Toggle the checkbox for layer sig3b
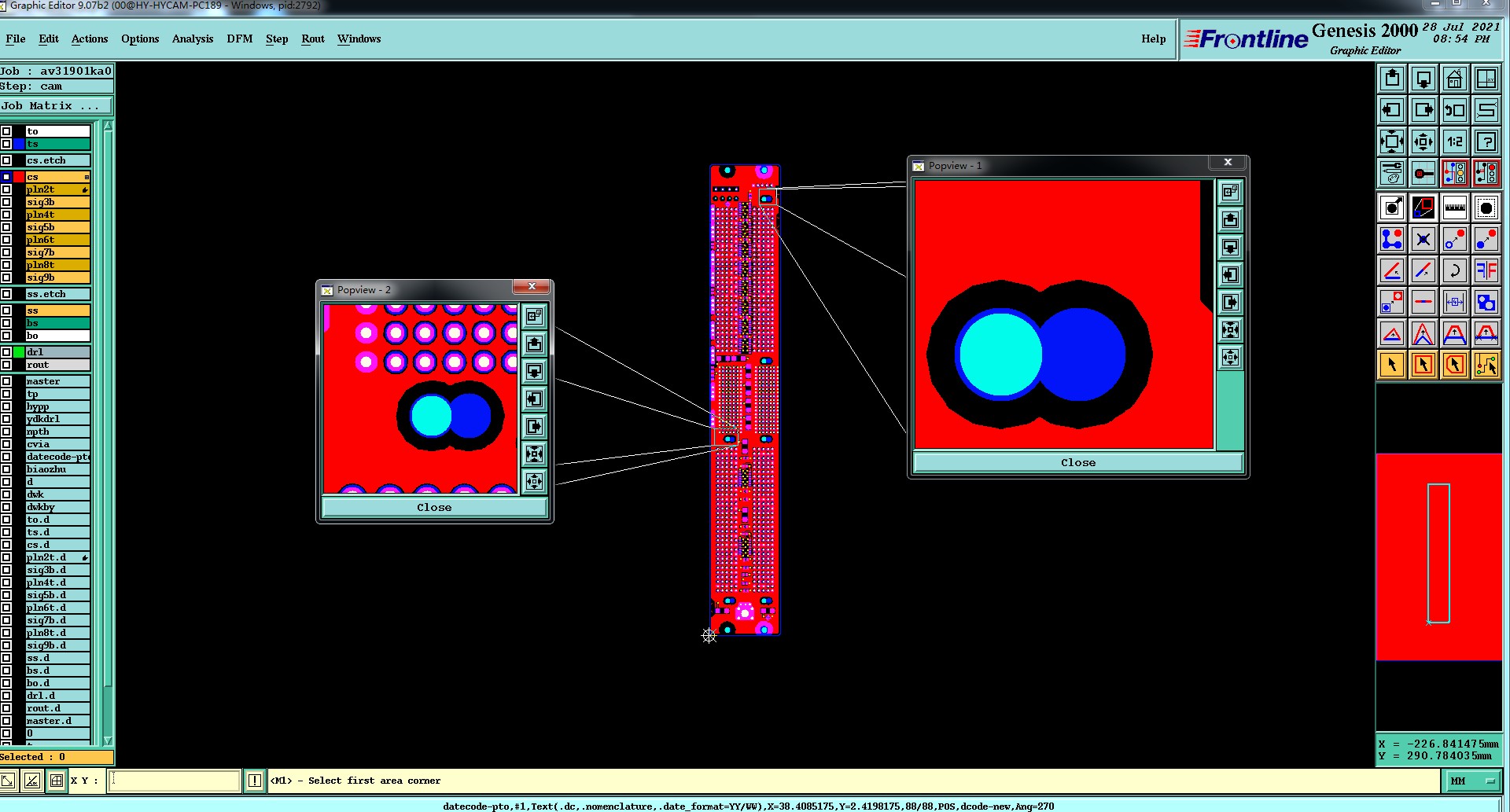The width and height of the screenshot is (1510, 812). 6,202
